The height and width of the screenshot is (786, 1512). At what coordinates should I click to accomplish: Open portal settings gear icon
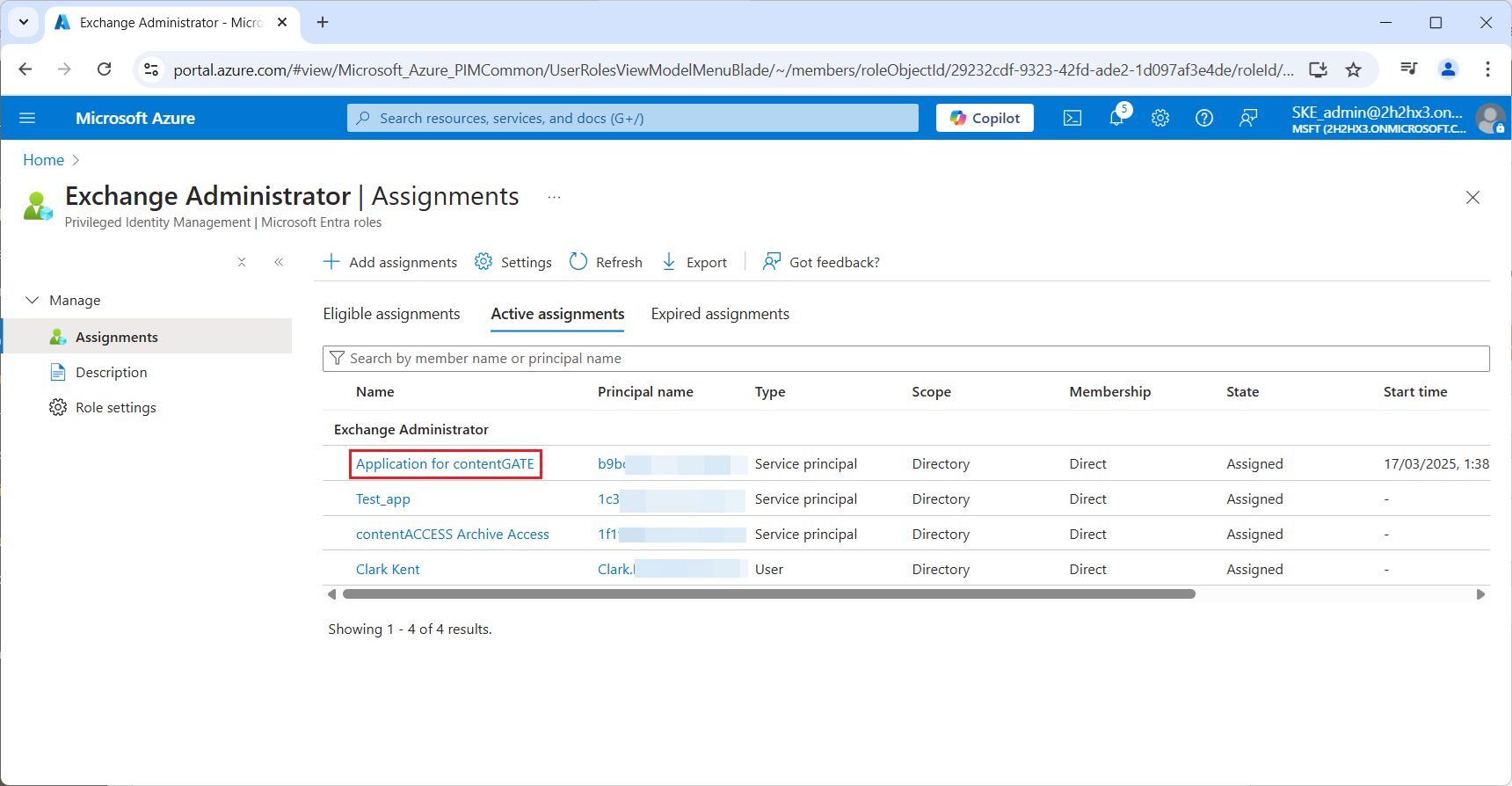coord(1160,118)
